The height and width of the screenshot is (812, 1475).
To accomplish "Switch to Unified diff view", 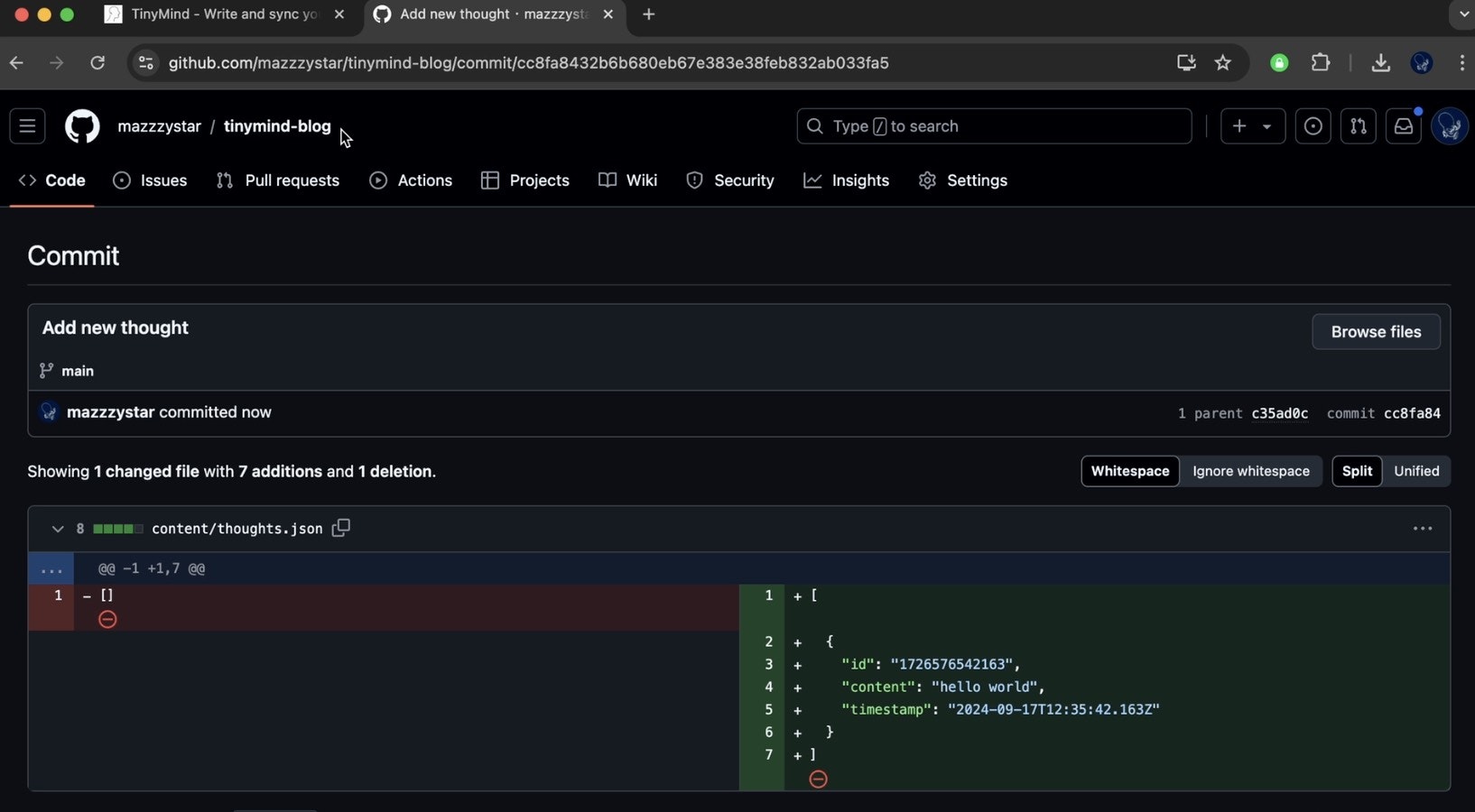I will pos(1416,471).
